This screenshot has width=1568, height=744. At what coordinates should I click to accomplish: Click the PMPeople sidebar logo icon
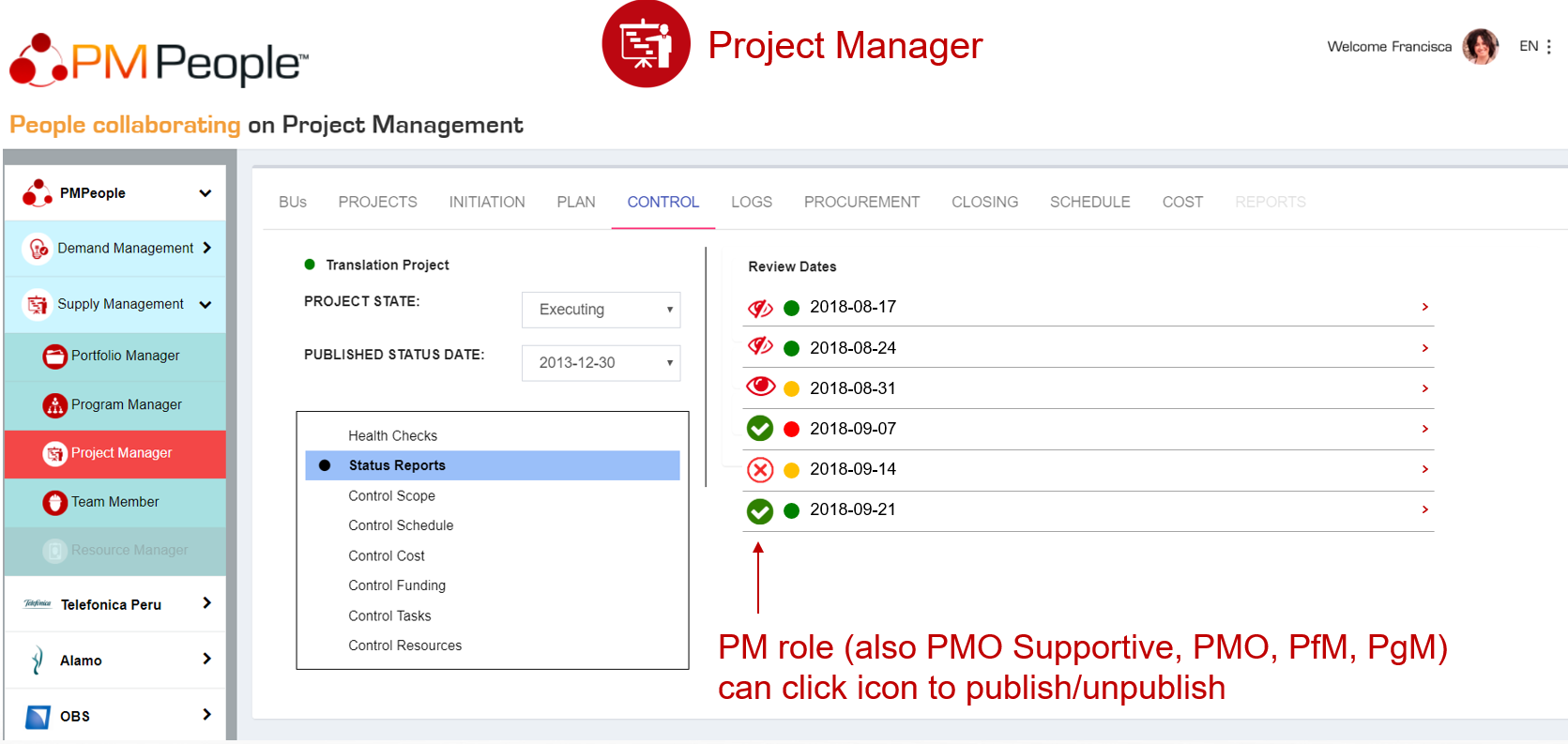38,192
